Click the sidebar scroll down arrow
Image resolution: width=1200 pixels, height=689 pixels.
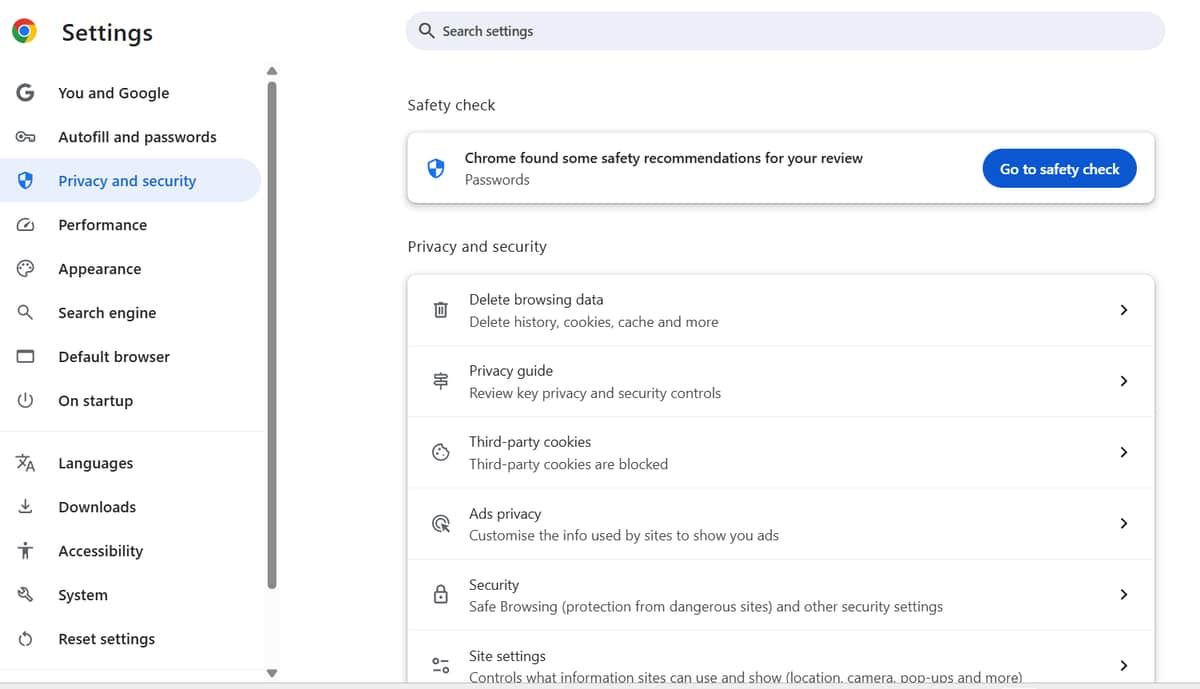(272, 673)
